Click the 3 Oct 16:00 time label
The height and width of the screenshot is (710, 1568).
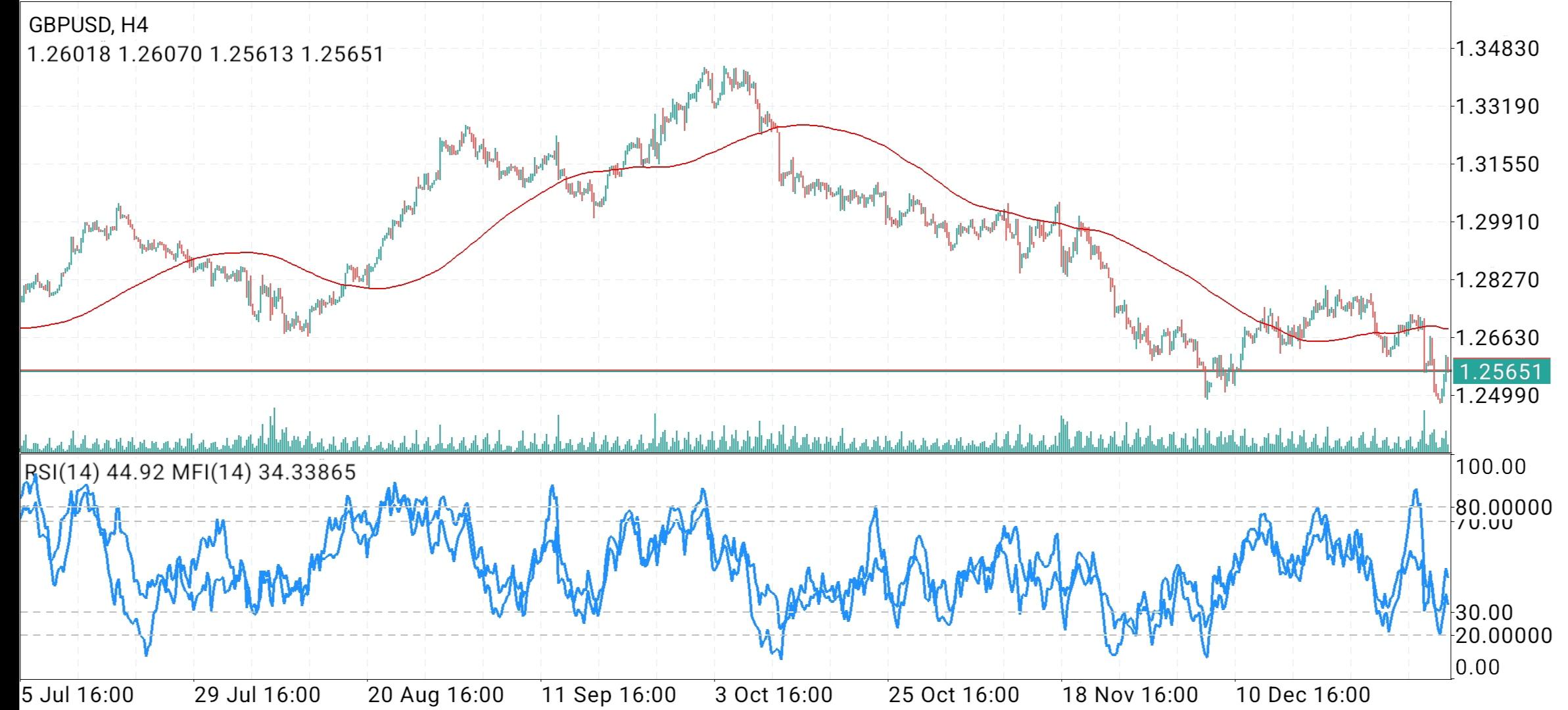[774, 694]
